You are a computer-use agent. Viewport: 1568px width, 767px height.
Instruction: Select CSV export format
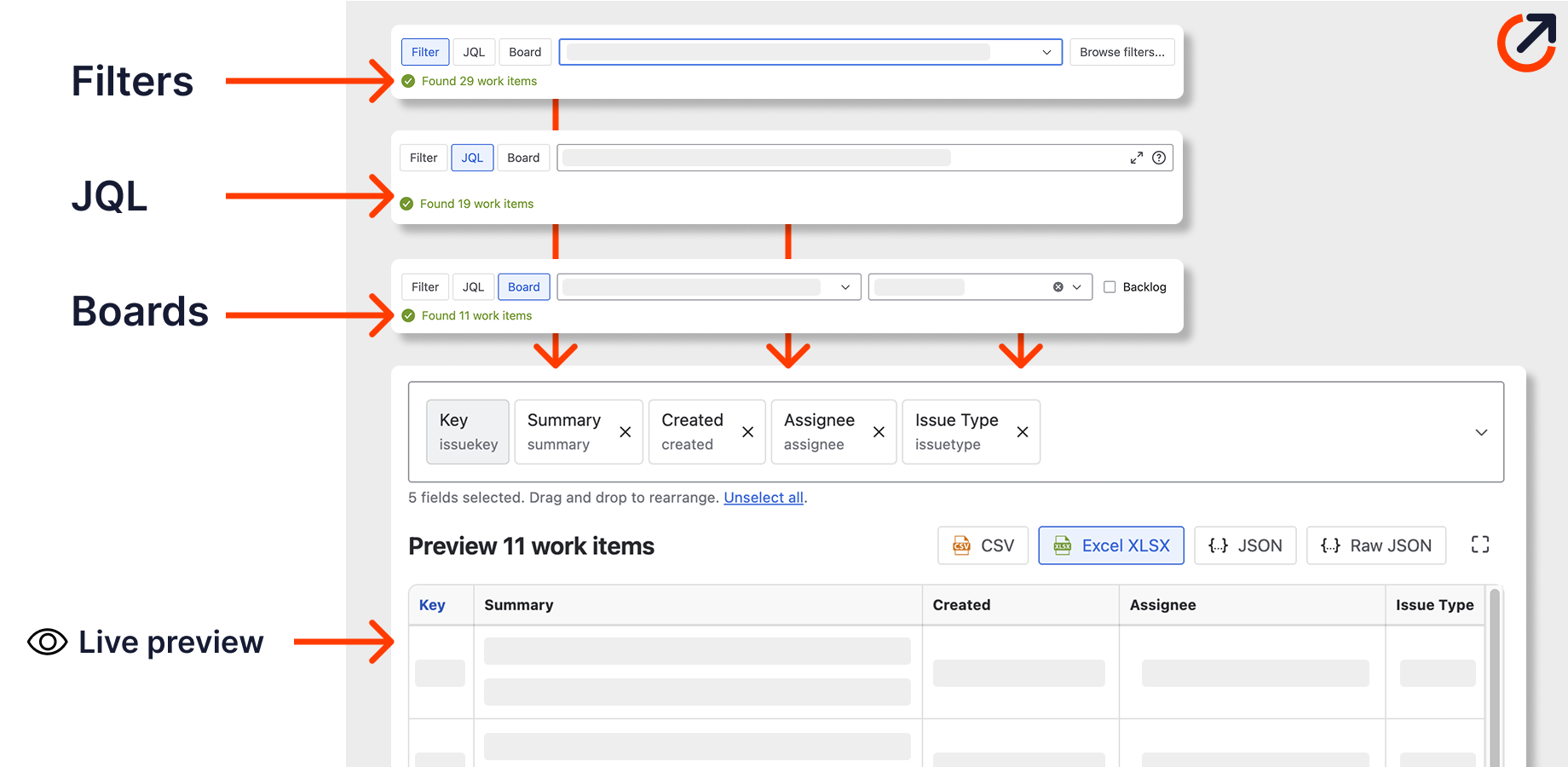(x=983, y=545)
